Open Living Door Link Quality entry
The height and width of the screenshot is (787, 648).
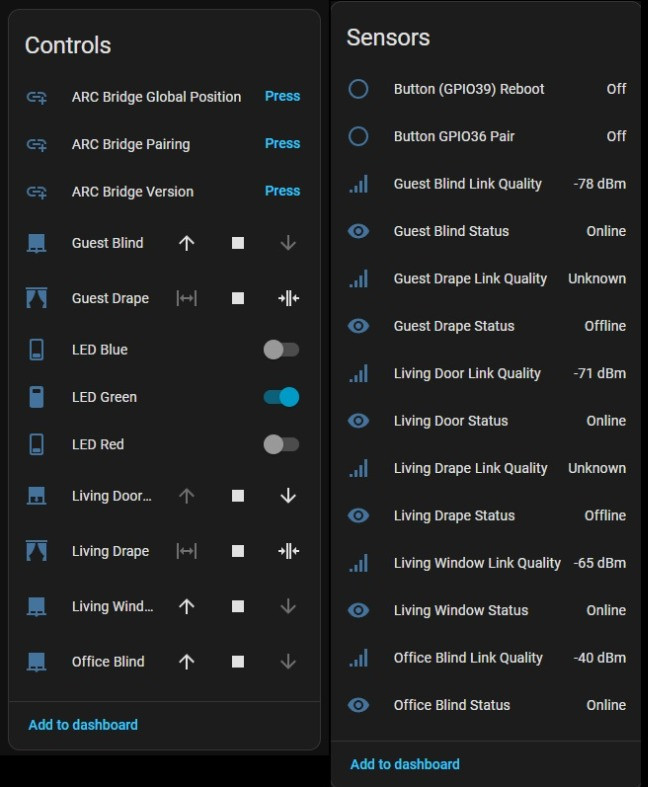487,373
